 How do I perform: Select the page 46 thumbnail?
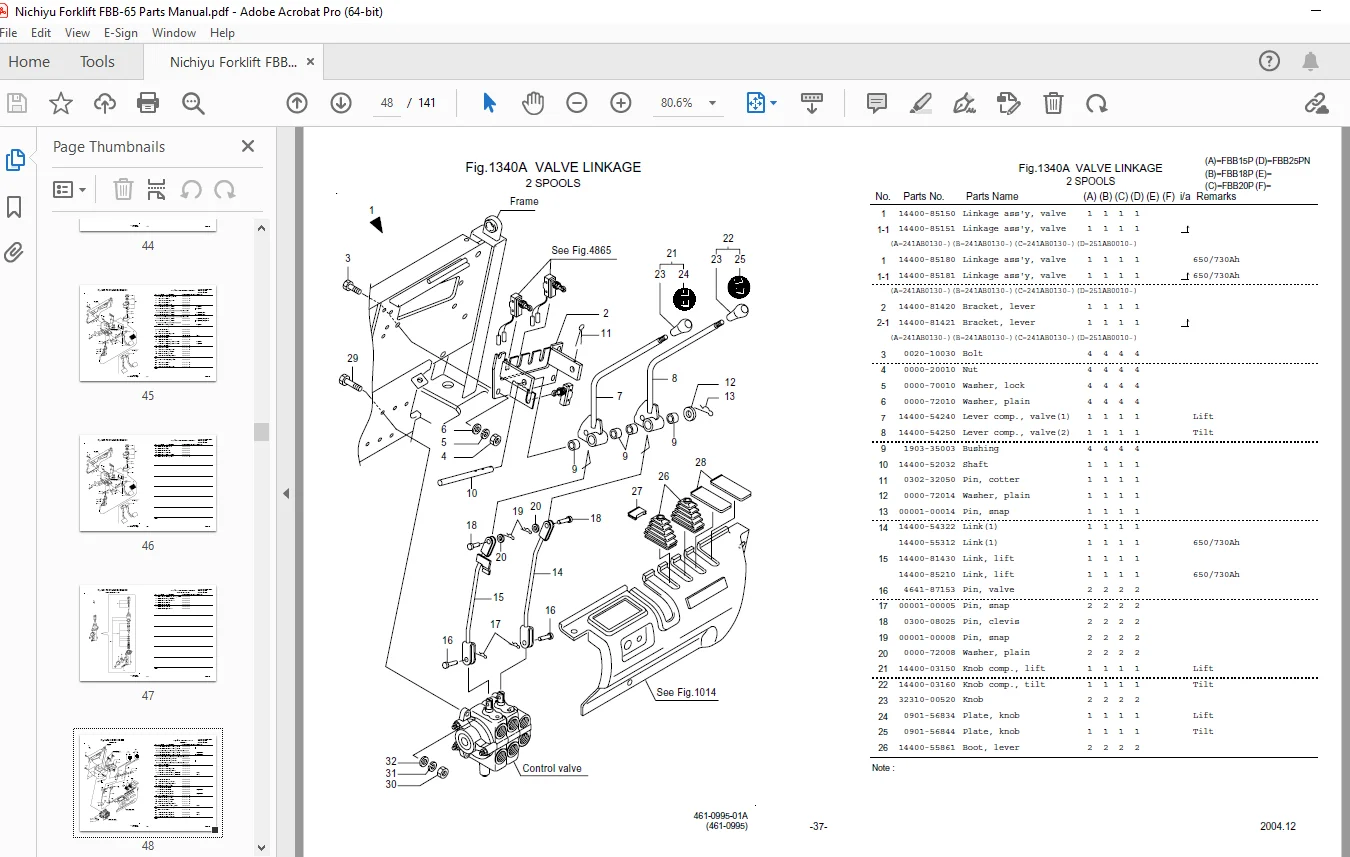click(x=148, y=483)
